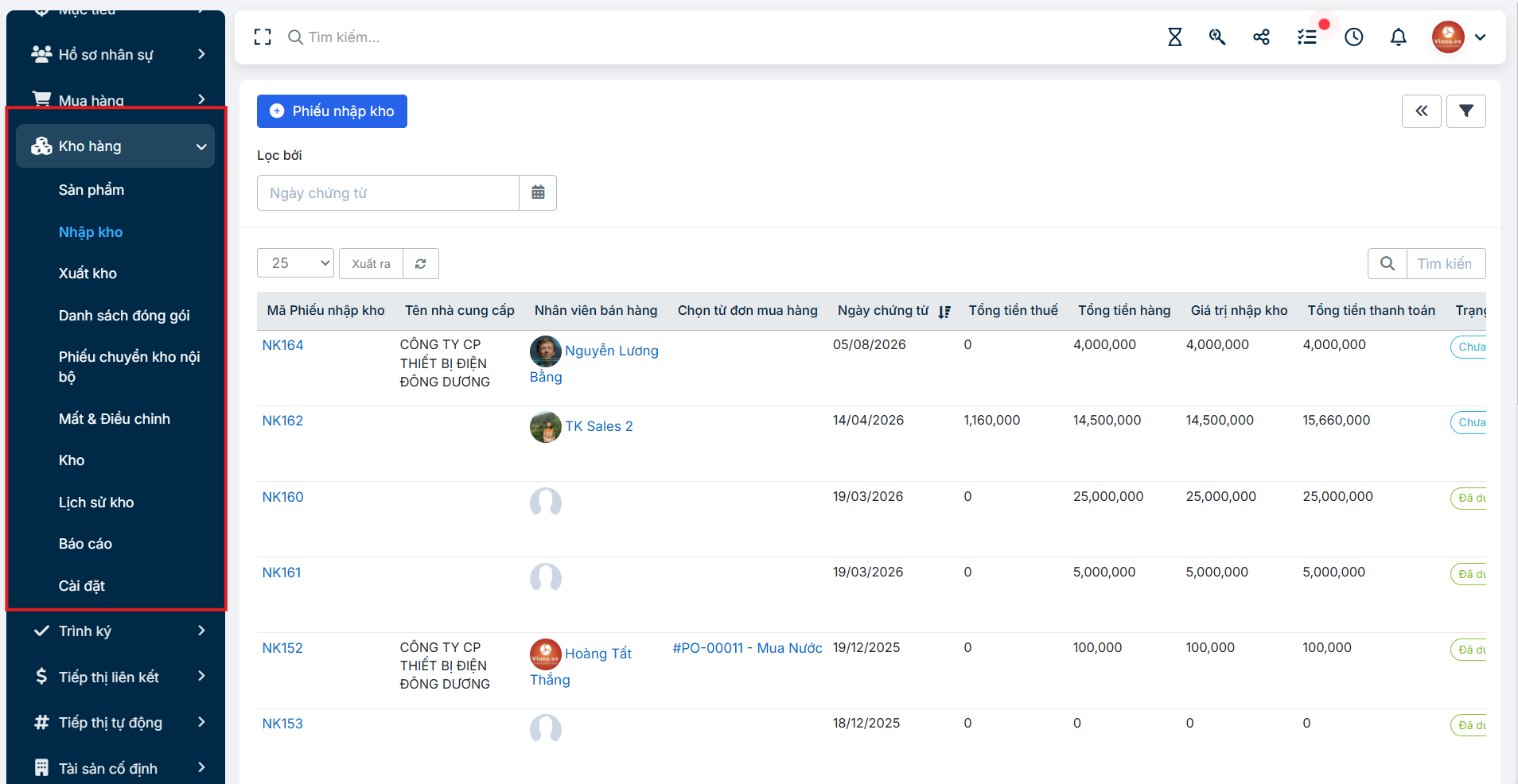Refresh the table with reload icon
The image size is (1518, 784).
(421, 264)
